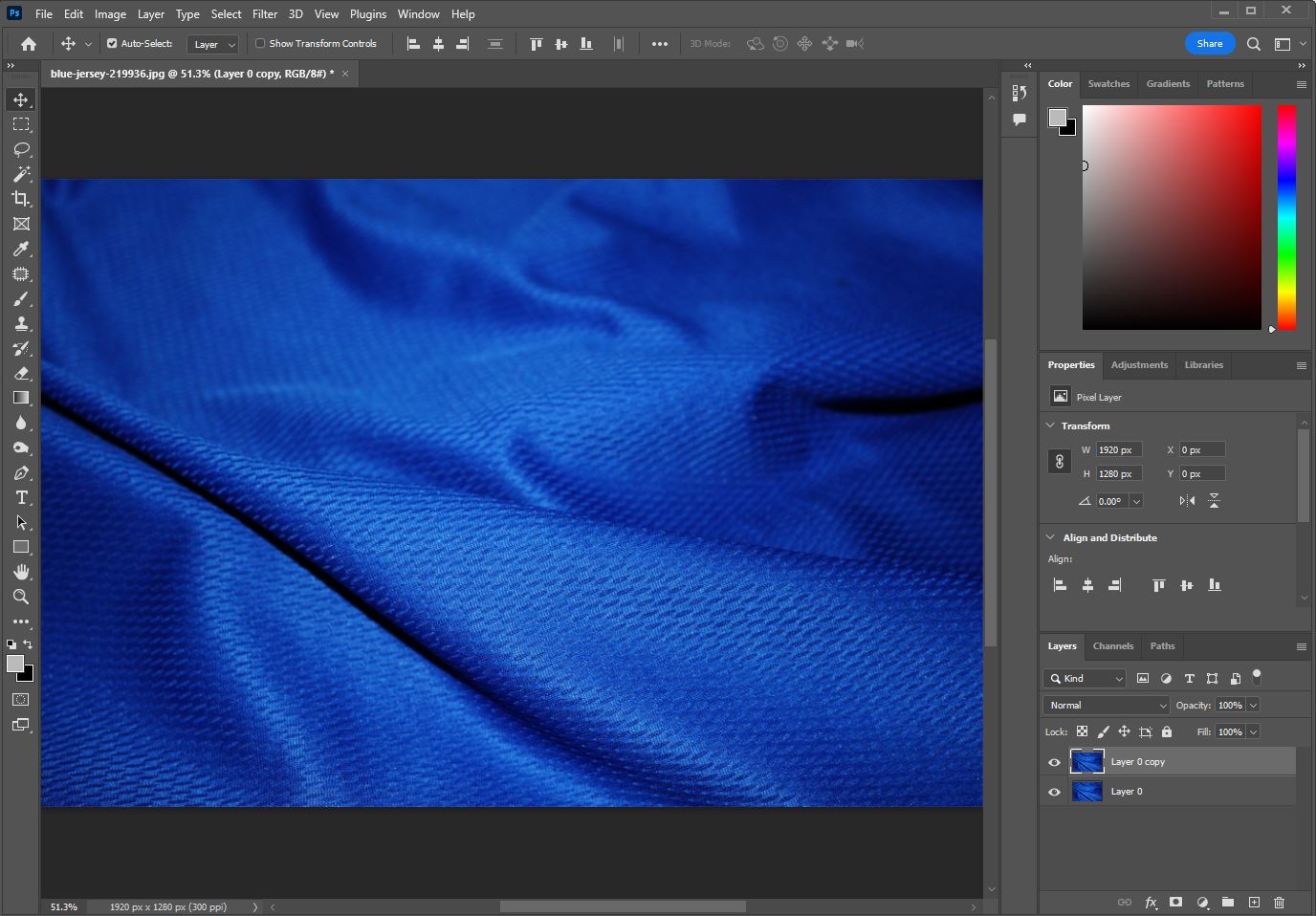Viewport: 1316px width, 916px height.
Task: Flip layer horizontally in Properties
Action: (x=1187, y=501)
